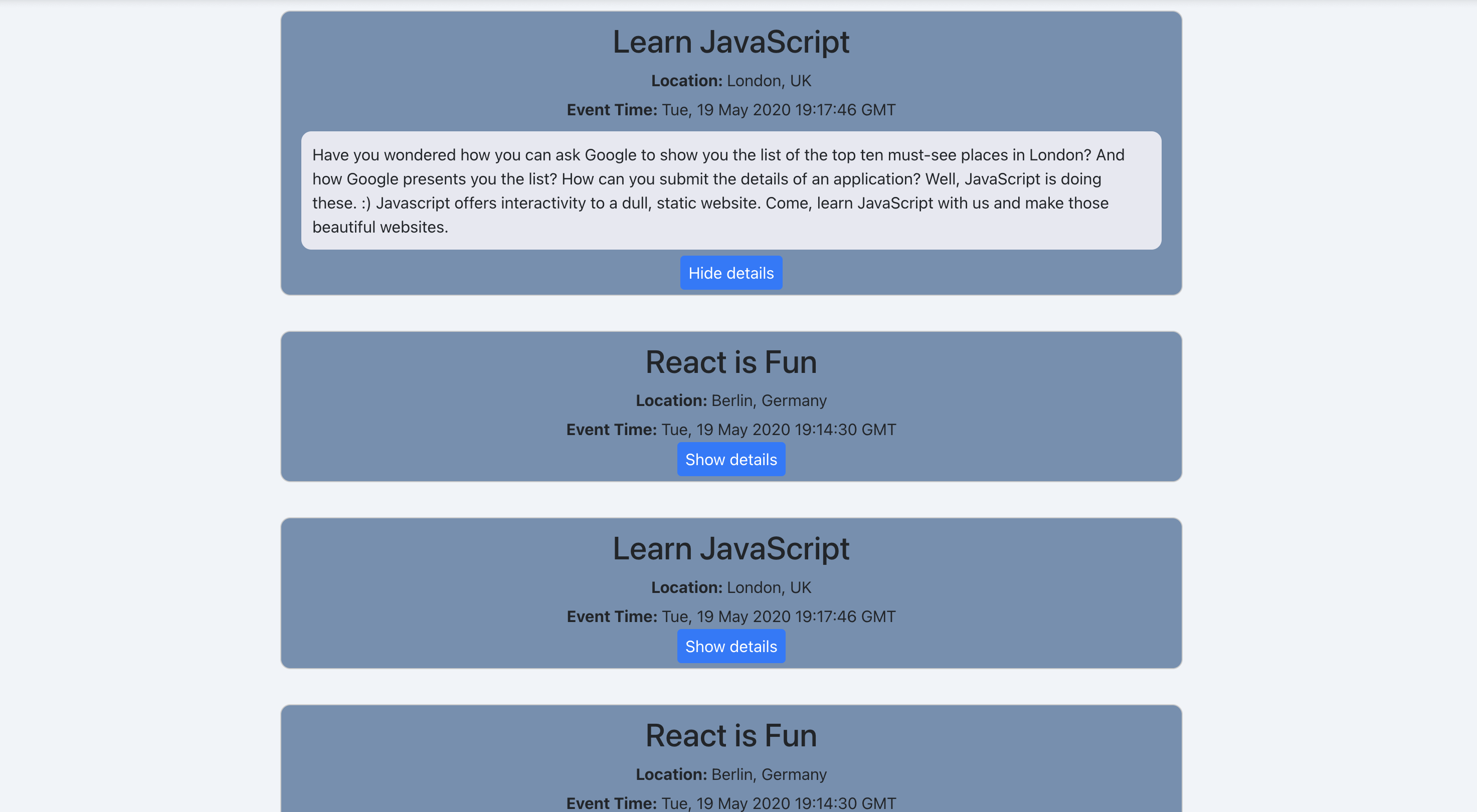Show details for the second-card React is Fun event
The height and width of the screenshot is (812, 1477).
pyautogui.click(x=731, y=460)
